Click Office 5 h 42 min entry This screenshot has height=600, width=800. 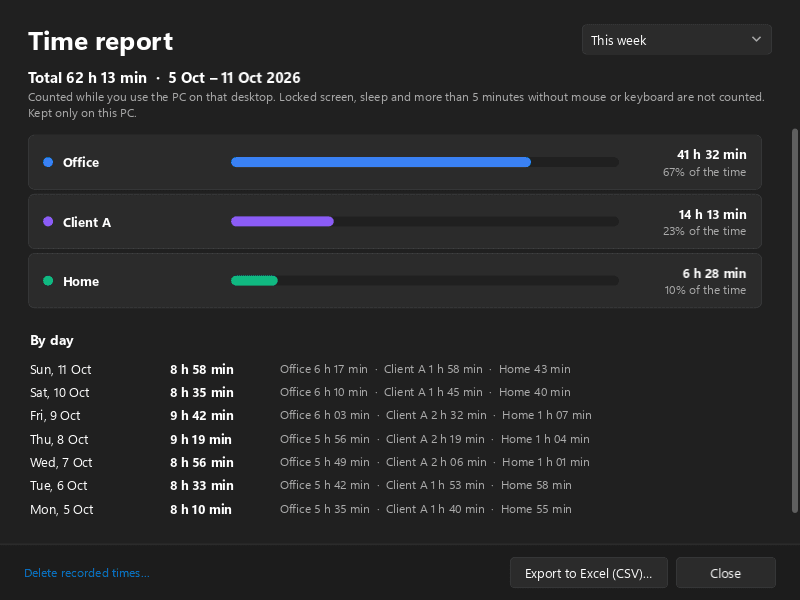click(324, 485)
